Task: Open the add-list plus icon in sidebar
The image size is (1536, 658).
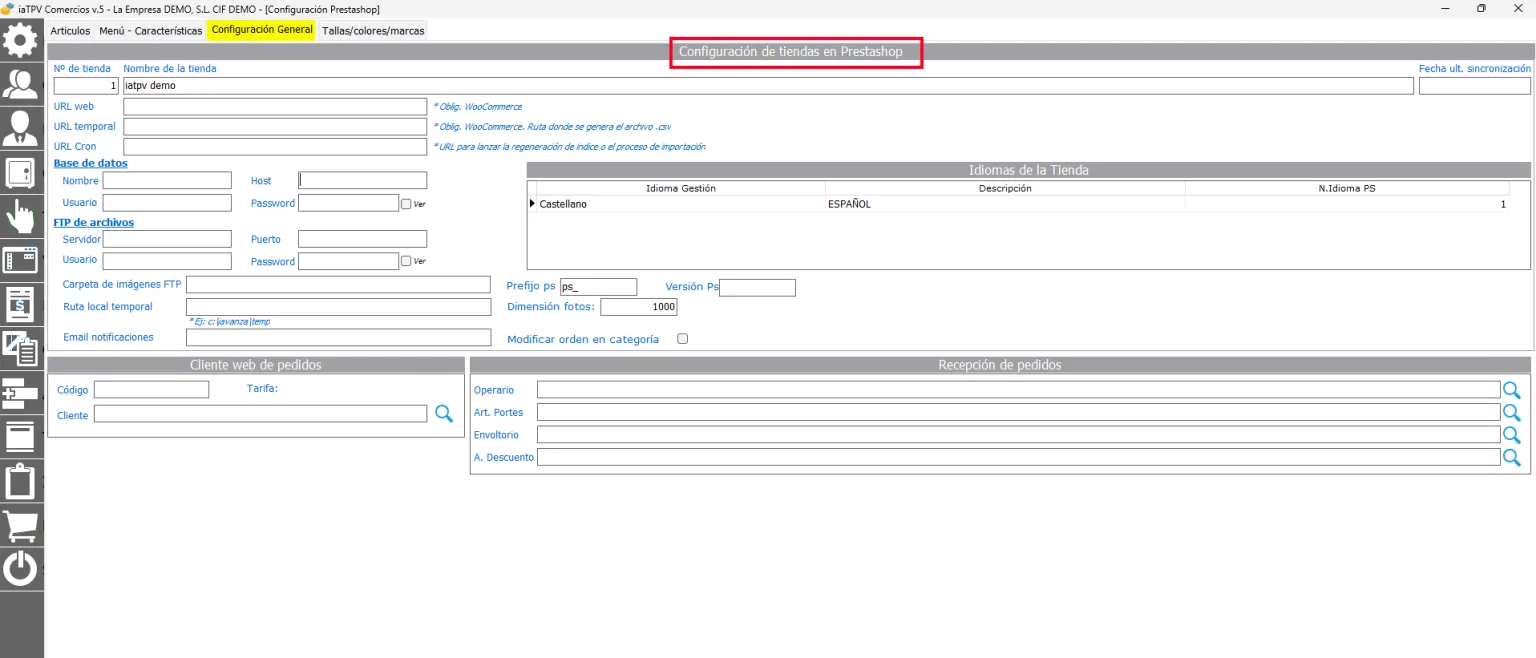Action: (x=21, y=392)
